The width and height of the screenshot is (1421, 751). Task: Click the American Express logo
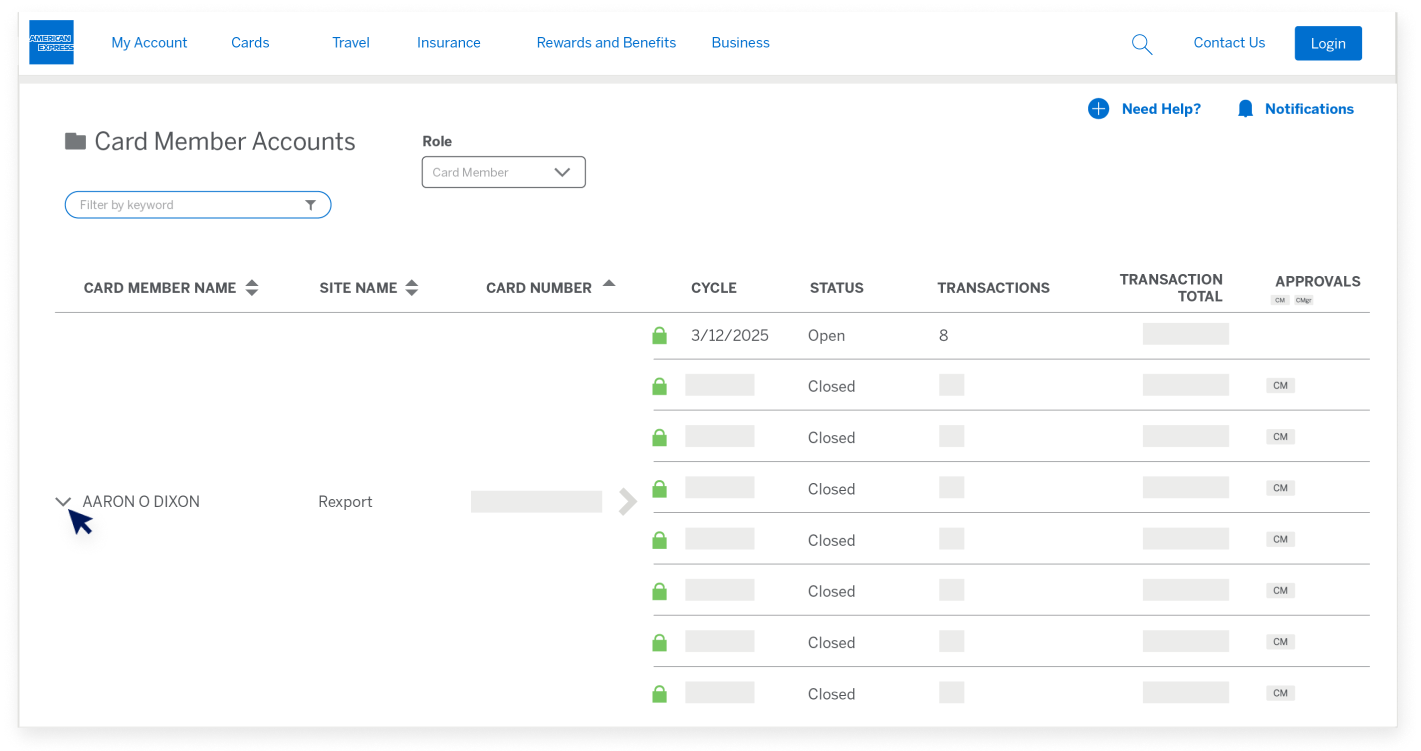(x=51, y=42)
